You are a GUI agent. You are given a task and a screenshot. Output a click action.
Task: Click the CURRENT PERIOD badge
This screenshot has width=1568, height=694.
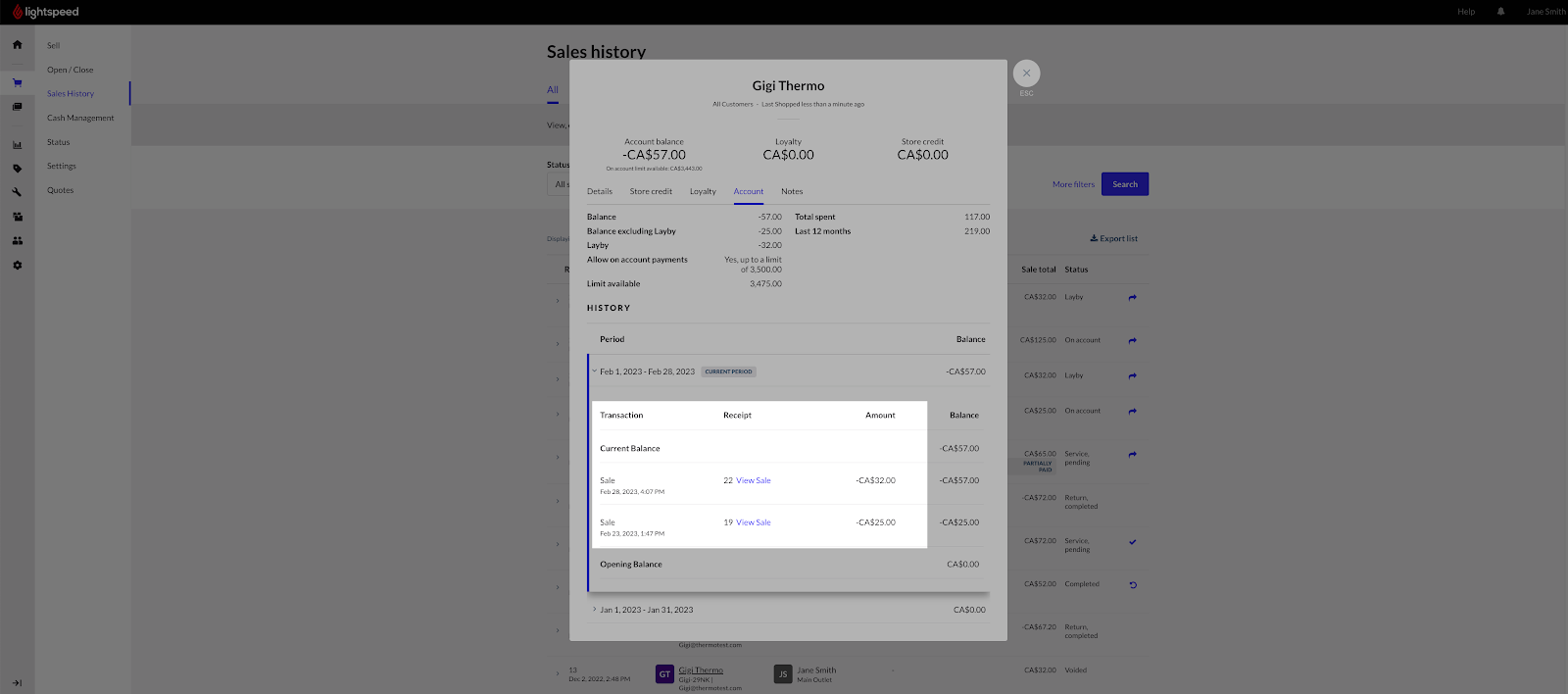pyautogui.click(x=729, y=372)
